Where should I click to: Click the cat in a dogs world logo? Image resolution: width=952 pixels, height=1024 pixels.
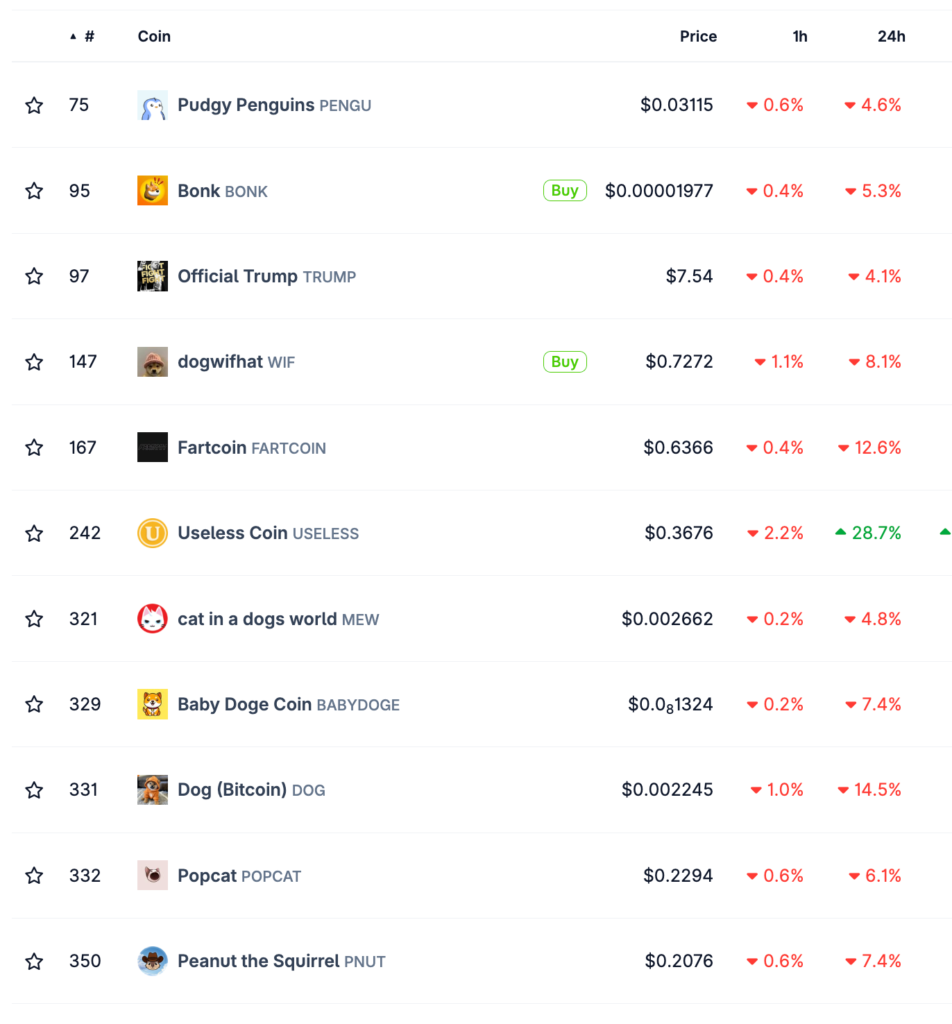[x=152, y=618]
